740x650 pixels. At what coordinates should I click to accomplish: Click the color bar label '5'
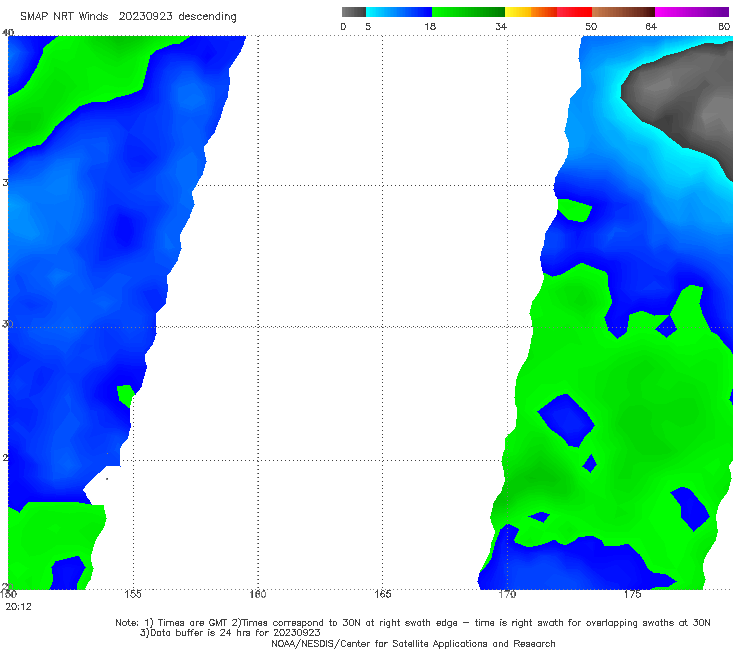coord(368,27)
